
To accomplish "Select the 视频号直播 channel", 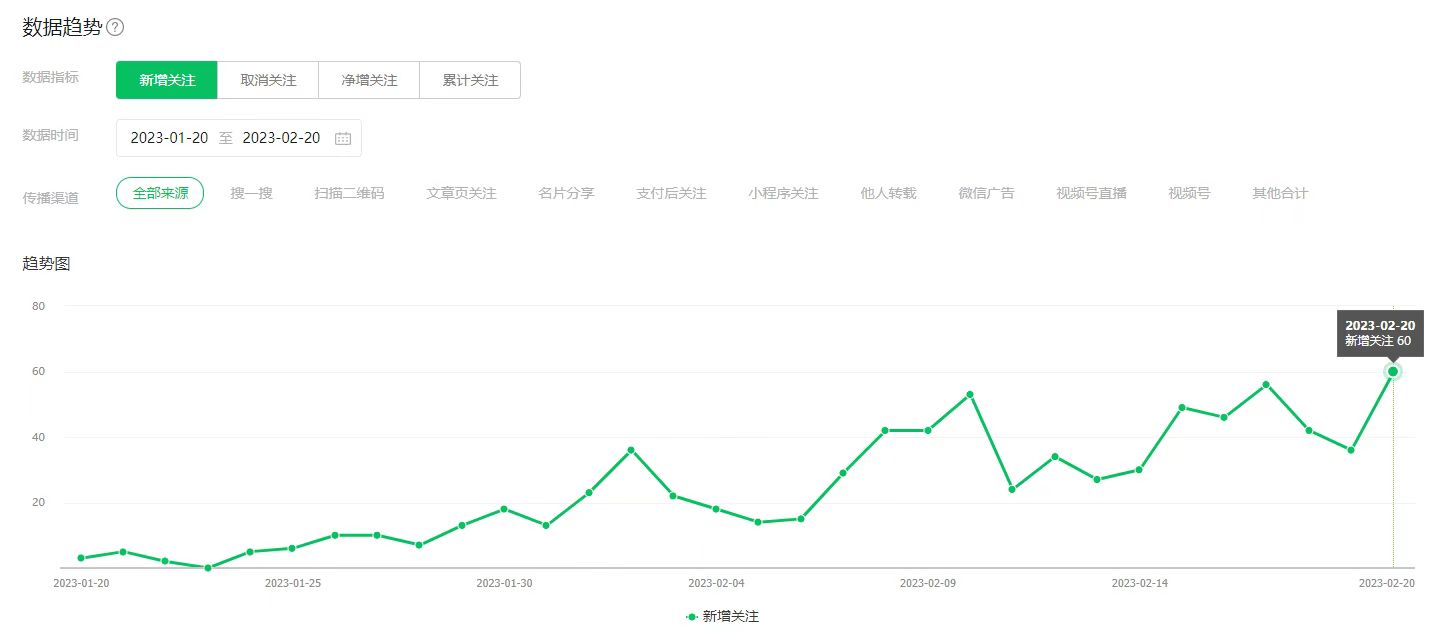I will (1091, 193).
